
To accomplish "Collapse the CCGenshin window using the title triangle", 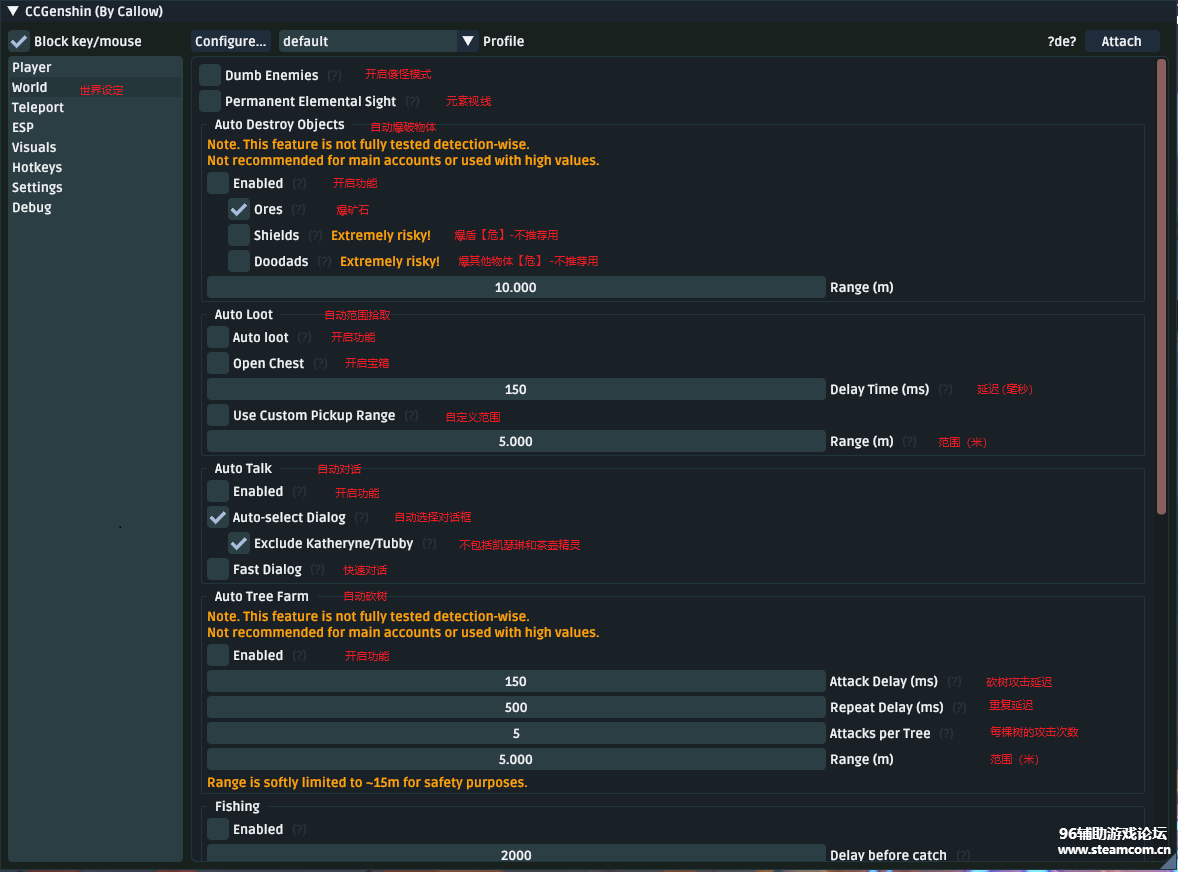I will tap(13, 12).
